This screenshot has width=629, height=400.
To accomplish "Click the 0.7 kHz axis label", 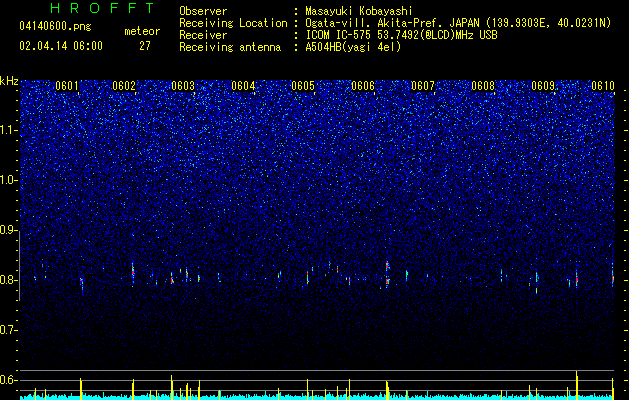I will tap(9, 330).
